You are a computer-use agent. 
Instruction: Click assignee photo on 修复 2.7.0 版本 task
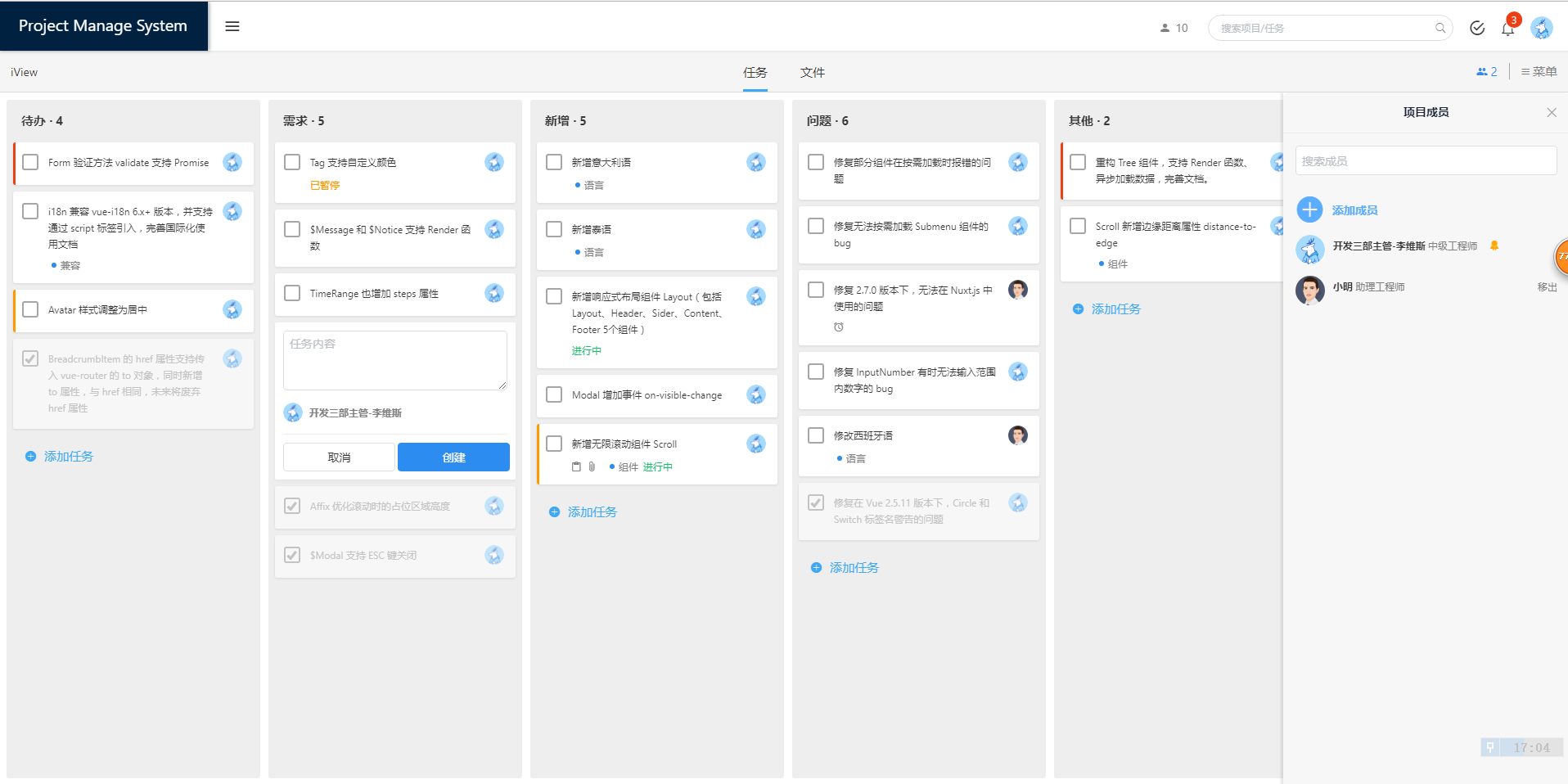tap(1018, 290)
